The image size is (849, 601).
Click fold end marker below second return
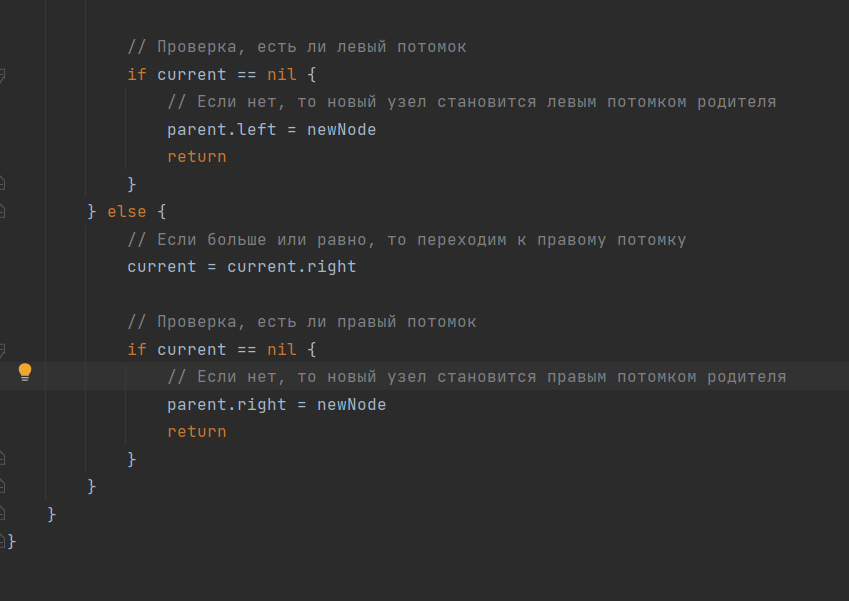pyautogui.click(x=2, y=458)
